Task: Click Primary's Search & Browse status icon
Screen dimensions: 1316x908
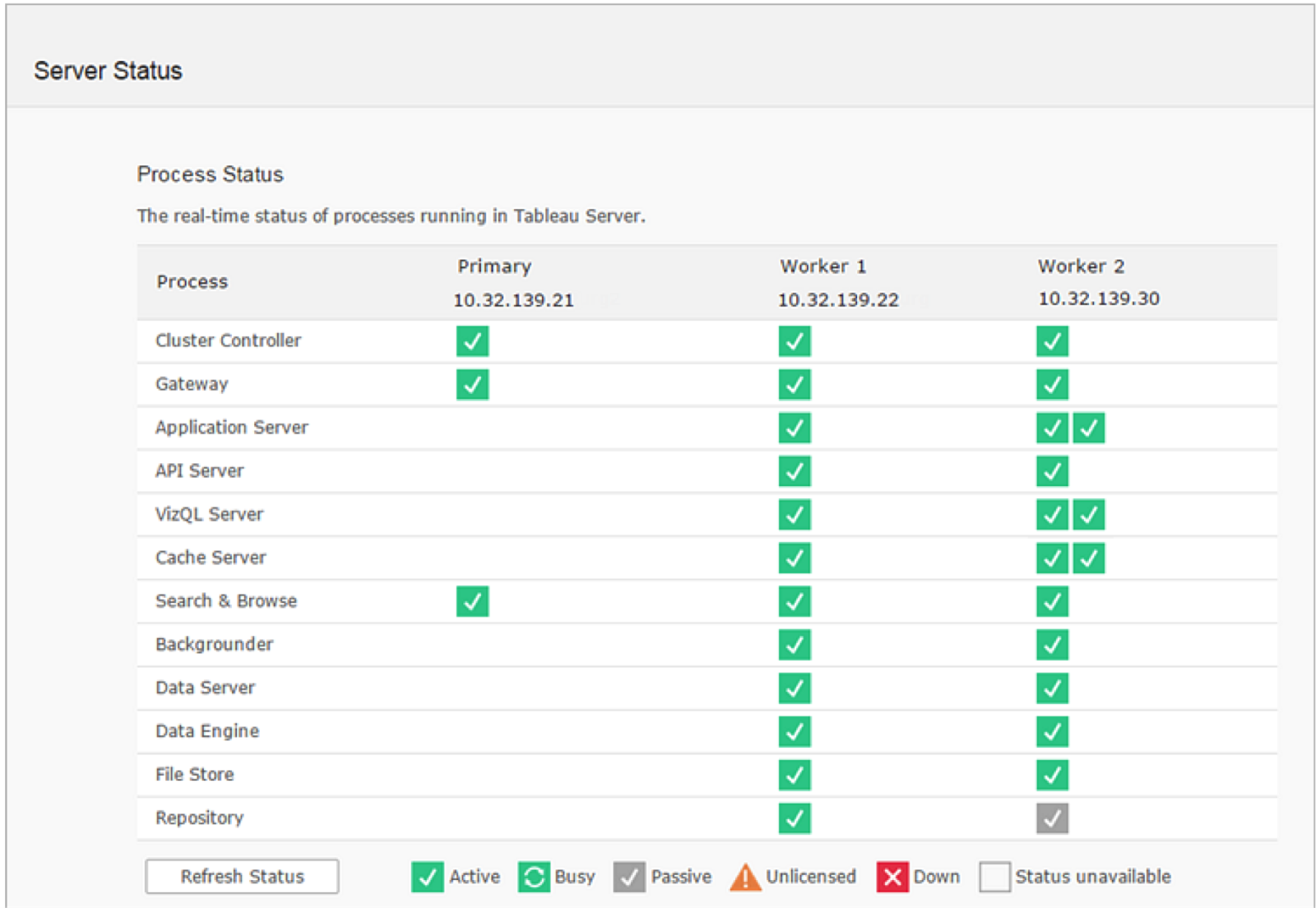Action: 472,601
